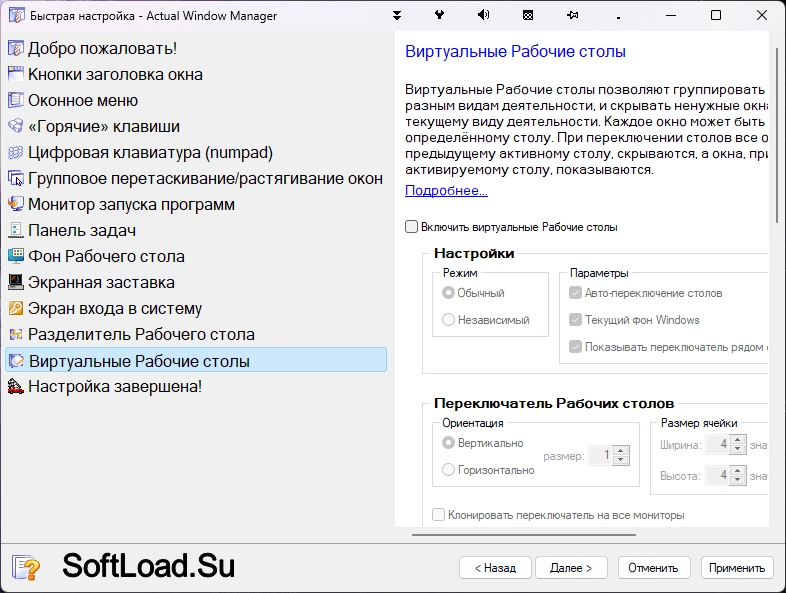Screen dimensions: 786x593
Task: Click the Далее > button
Action: pos(571,568)
